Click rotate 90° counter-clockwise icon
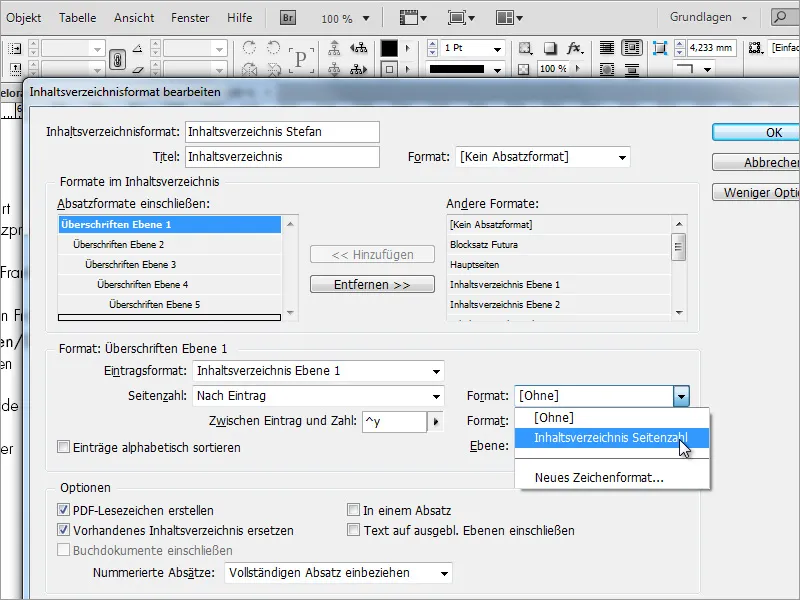 274,48
